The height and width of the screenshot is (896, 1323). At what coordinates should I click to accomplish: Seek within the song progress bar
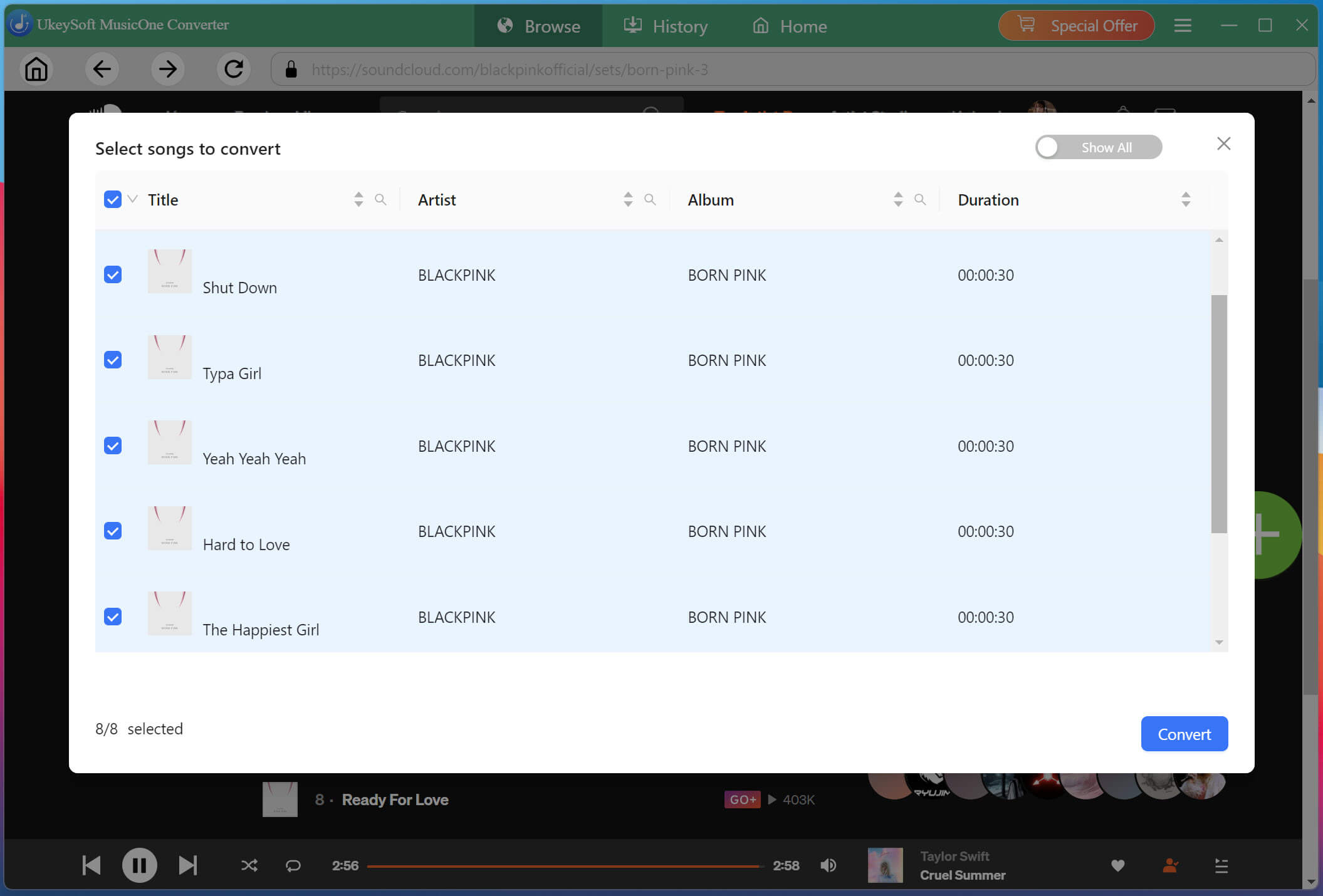click(x=565, y=866)
